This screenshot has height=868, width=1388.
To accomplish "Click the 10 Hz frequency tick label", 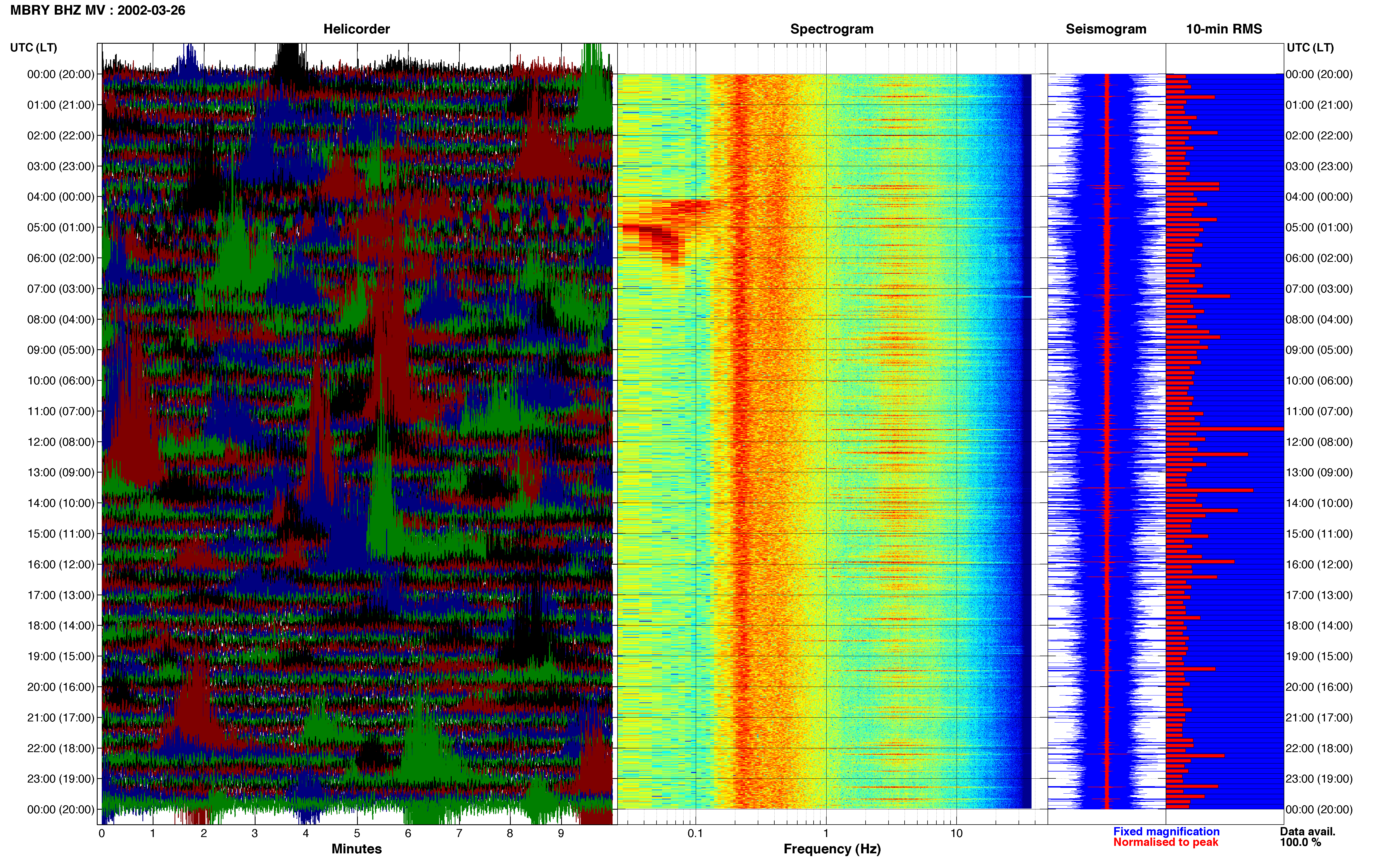I will pyautogui.click(x=956, y=833).
